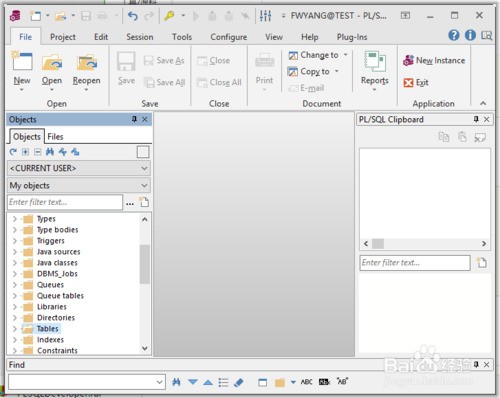Viewport: 500px width, 398px height.
Task: Open the Session ribbon tab
Action: point(140,37)
